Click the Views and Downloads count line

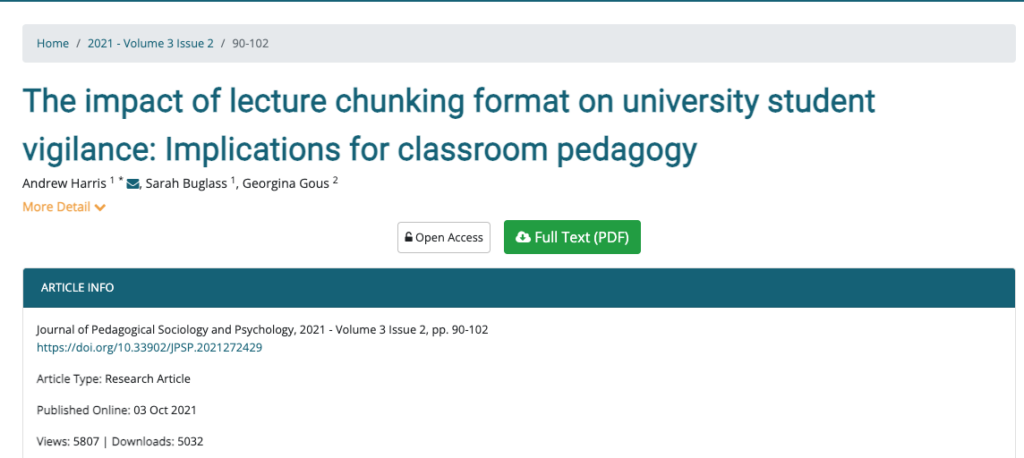coord(120,441)
